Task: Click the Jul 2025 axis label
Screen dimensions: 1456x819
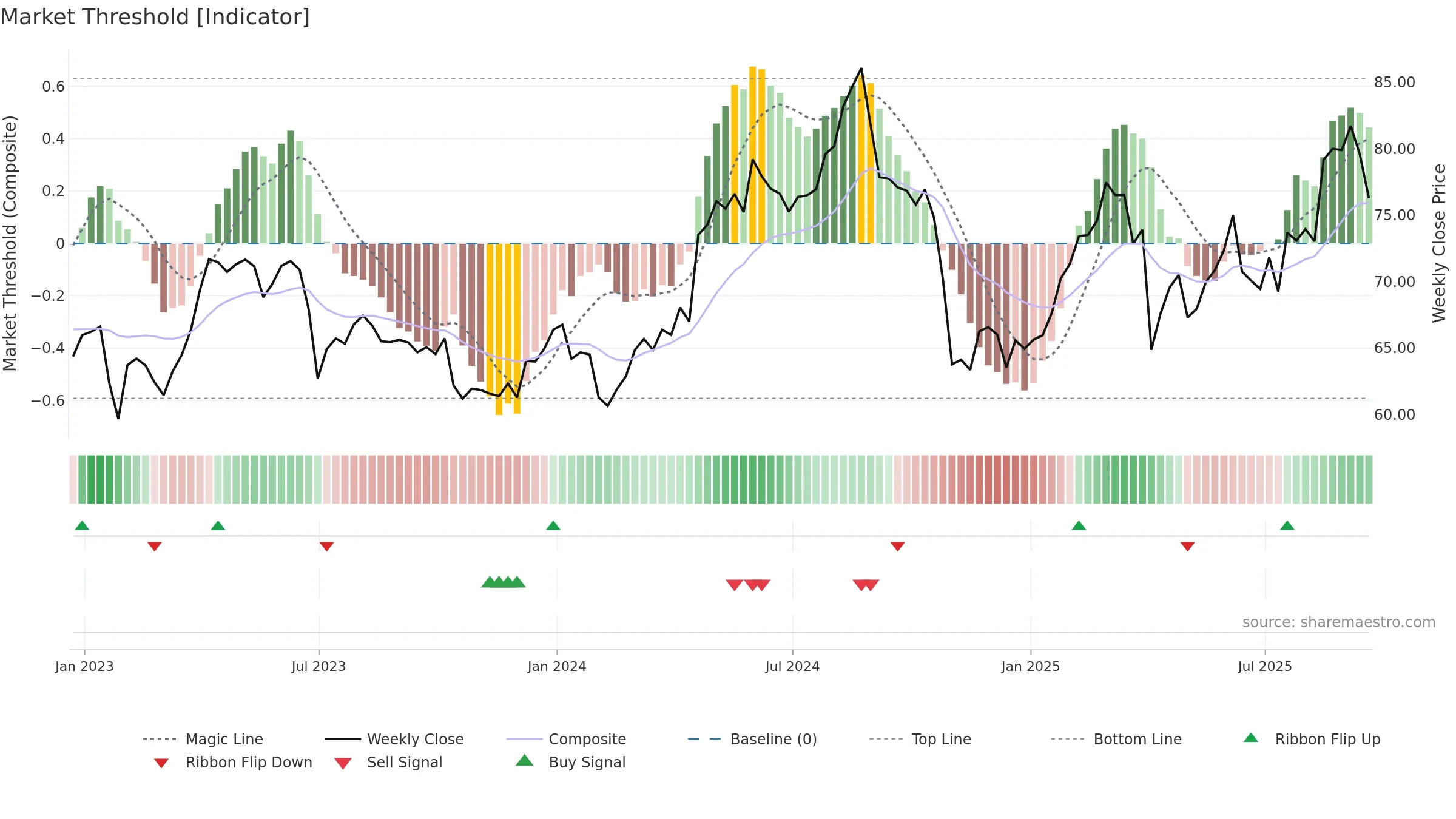Action: [x=1265, y=666]
